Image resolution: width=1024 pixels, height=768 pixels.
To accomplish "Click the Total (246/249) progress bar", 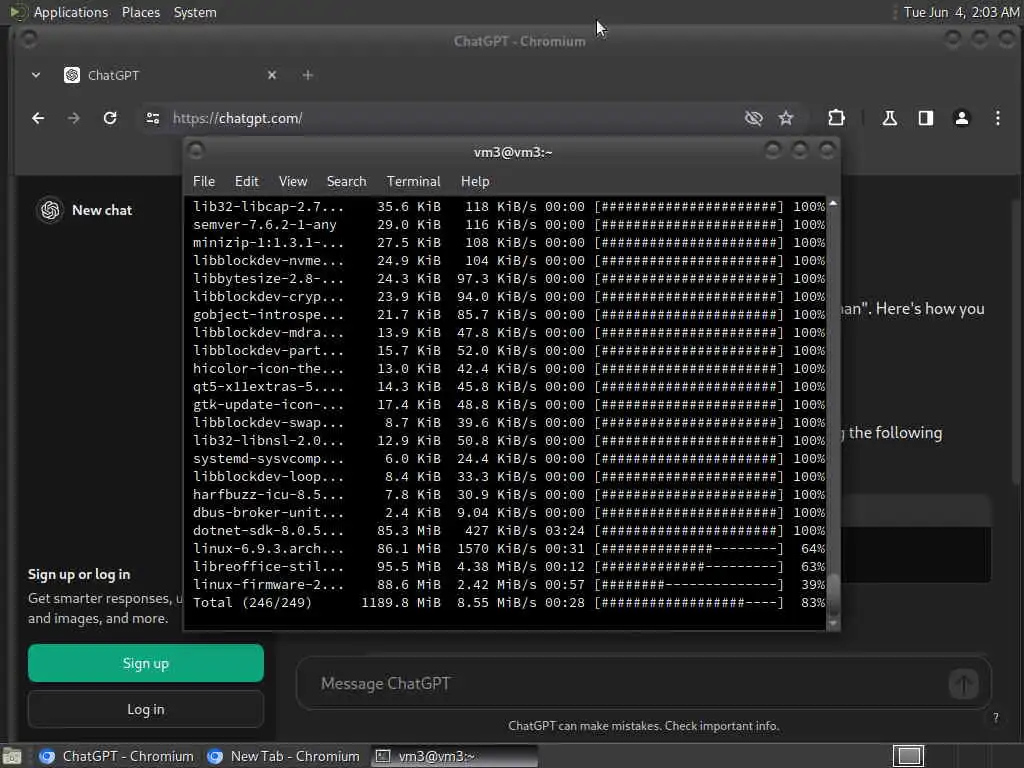I will coord(688,603).
